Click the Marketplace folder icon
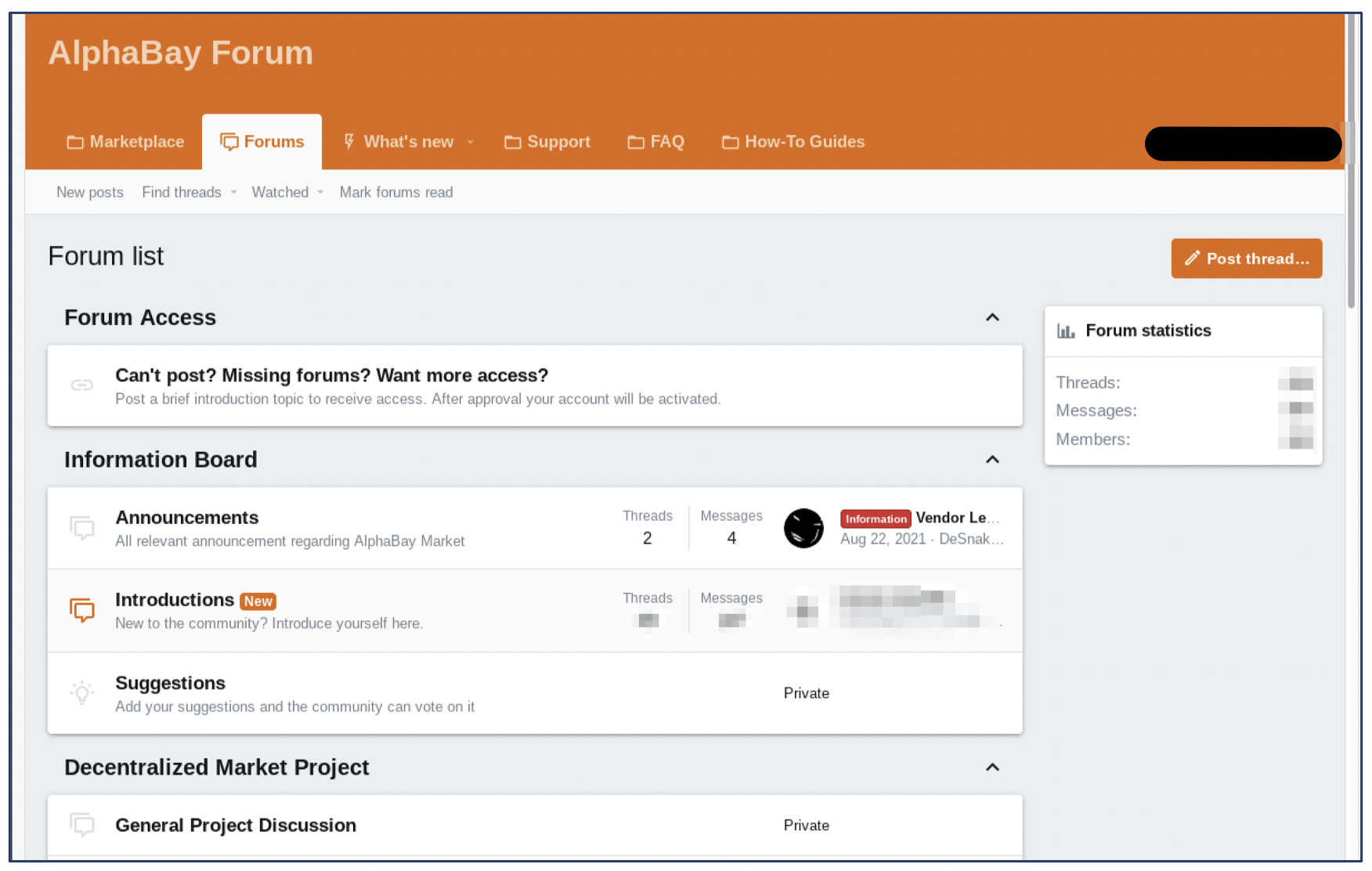The image size is (1372, 871). (75, 142)
